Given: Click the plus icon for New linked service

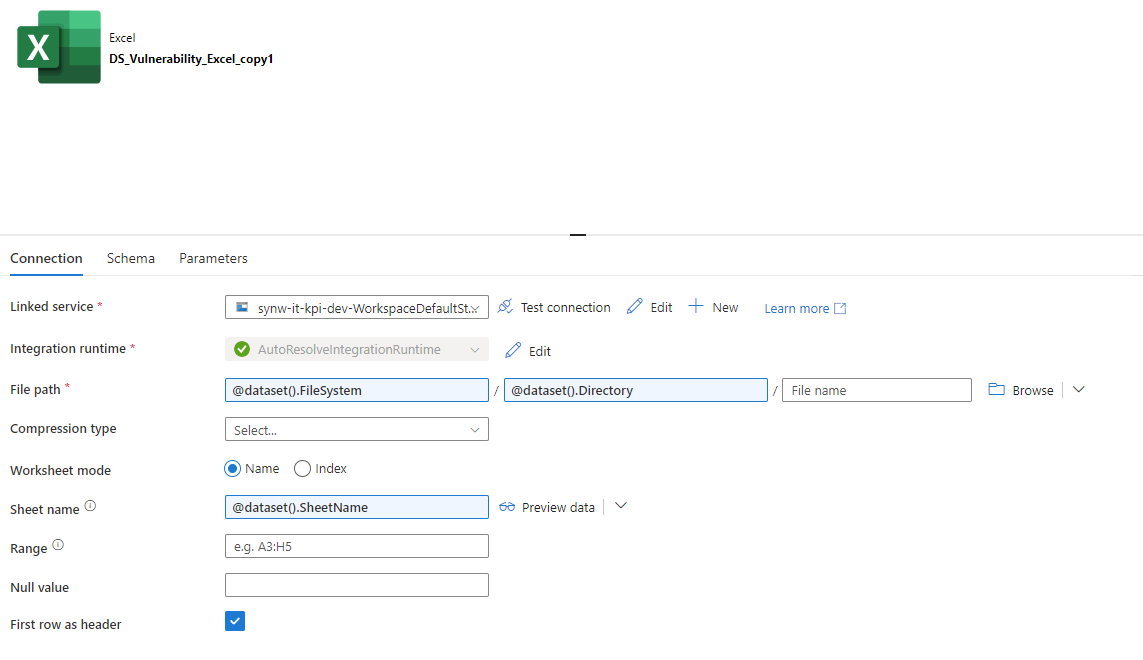Looking at the screenshot, I should [696, 306].
